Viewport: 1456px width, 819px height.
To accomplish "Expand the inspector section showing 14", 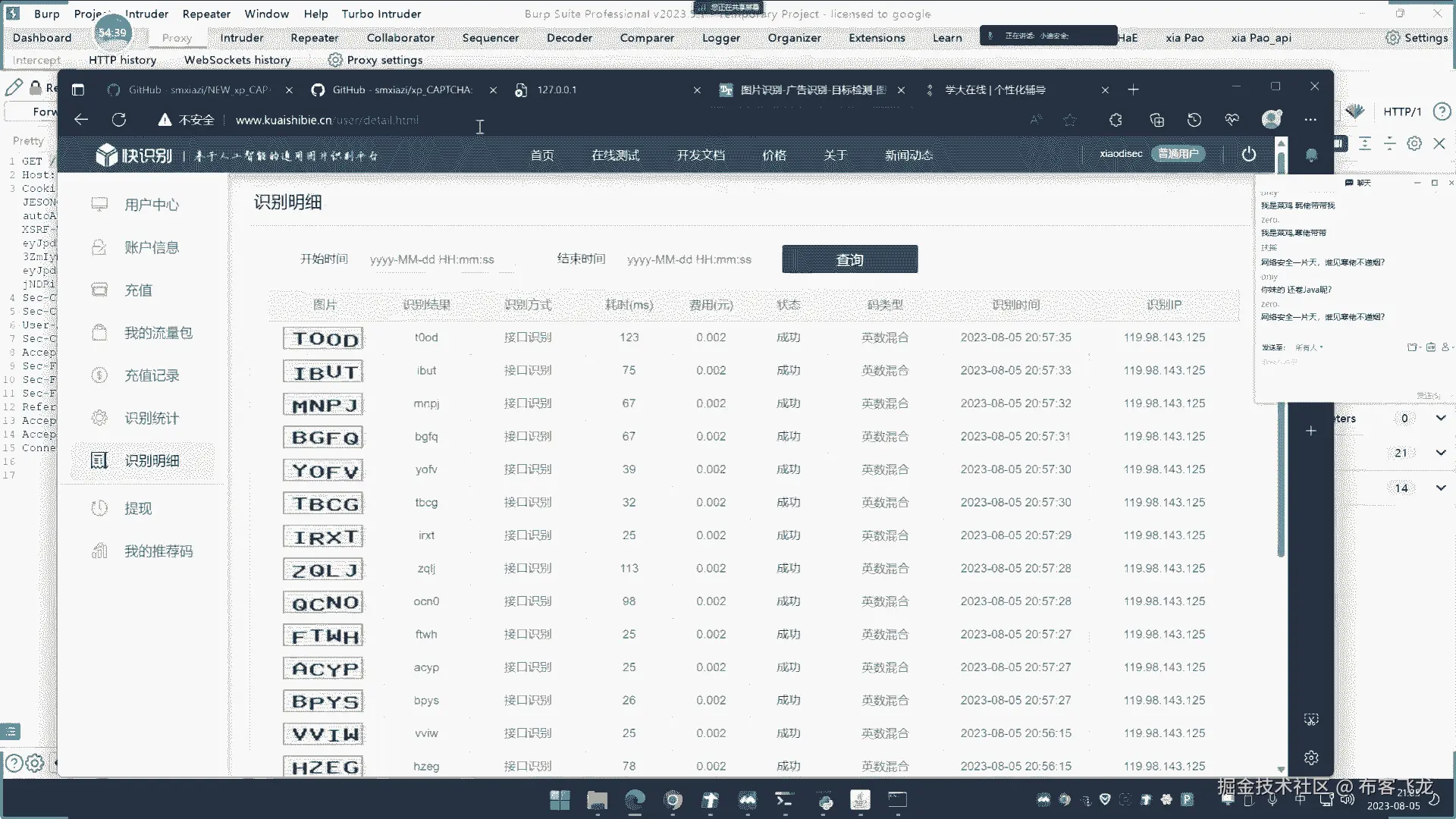I will (1441, 488).
